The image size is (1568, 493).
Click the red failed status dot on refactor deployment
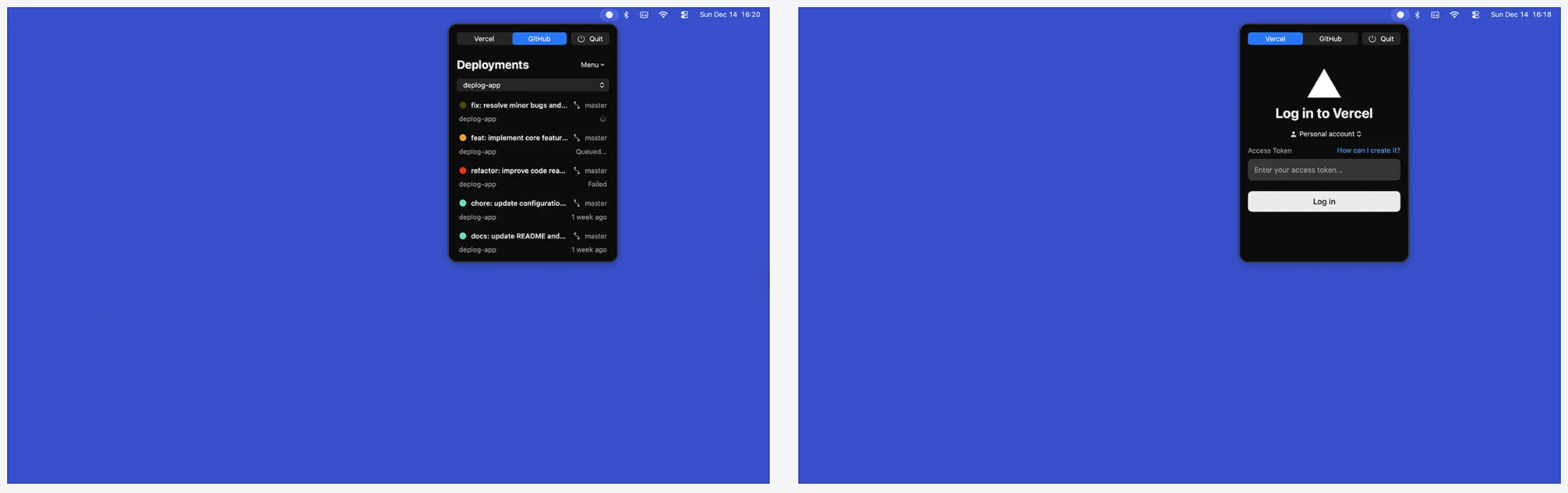463,171
